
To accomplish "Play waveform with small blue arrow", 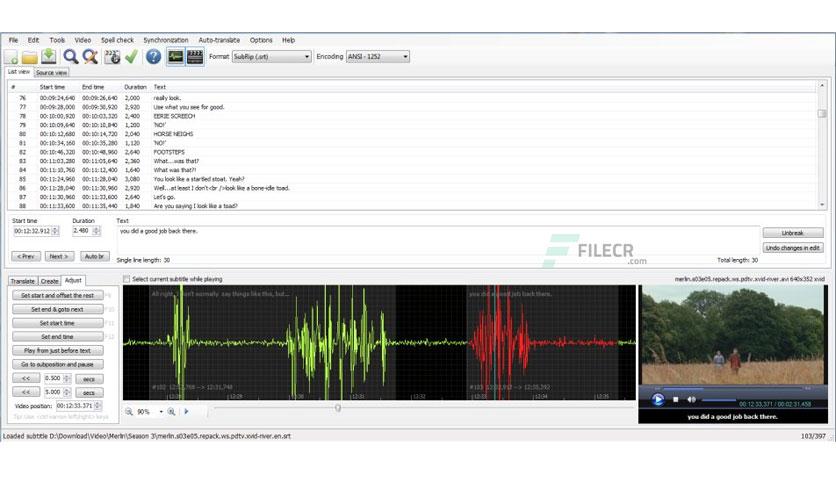I will tap(186, 412).
